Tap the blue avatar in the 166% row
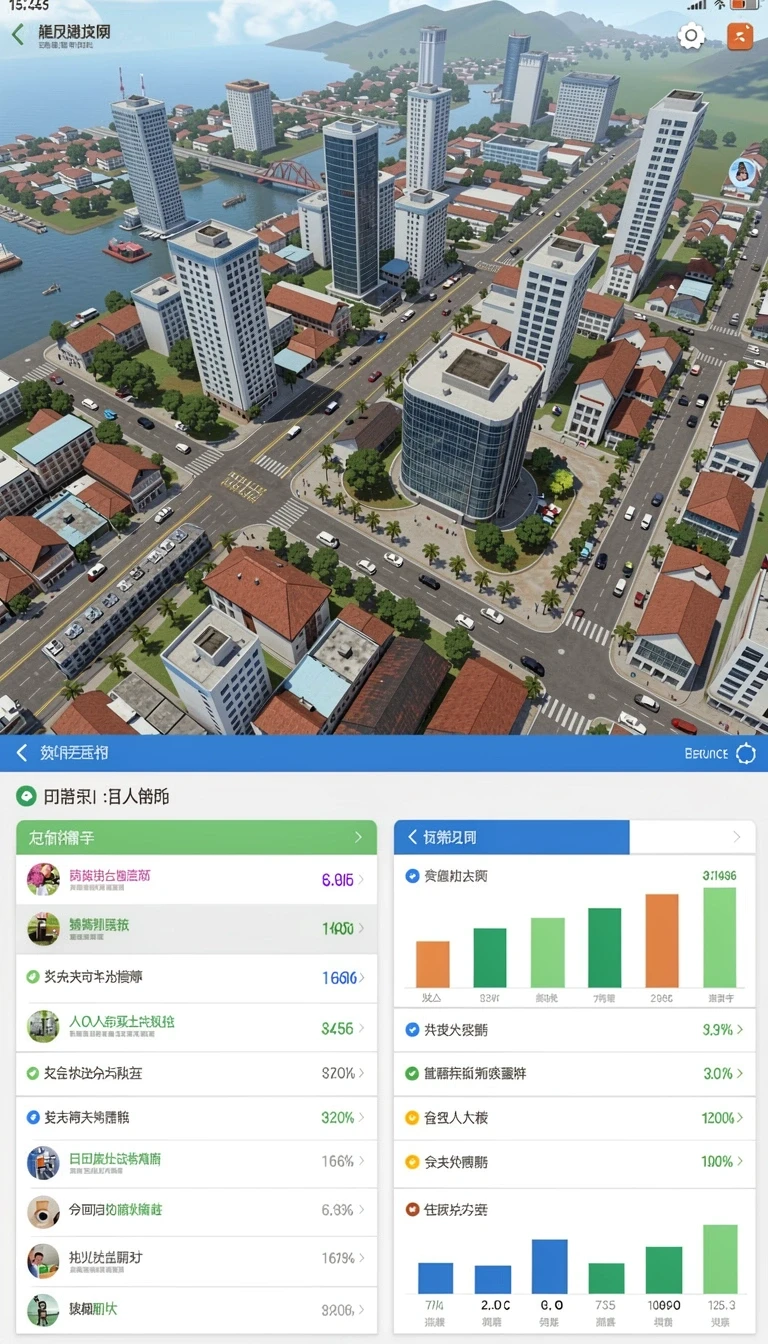768x1344 pixels. coord(43,1162)
